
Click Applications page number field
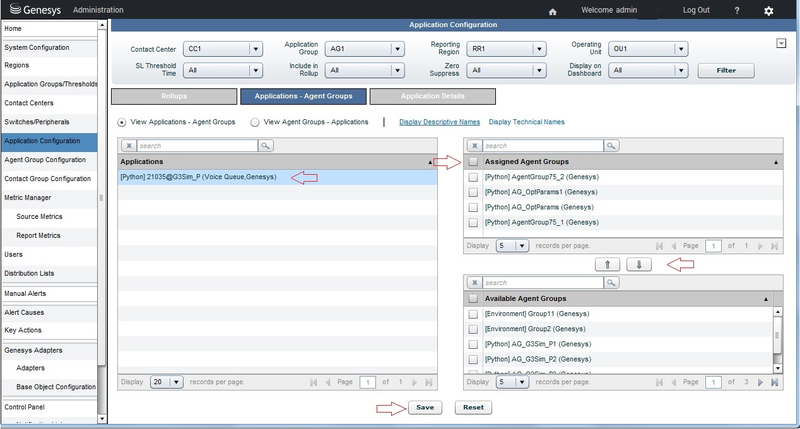pos(368,382)
